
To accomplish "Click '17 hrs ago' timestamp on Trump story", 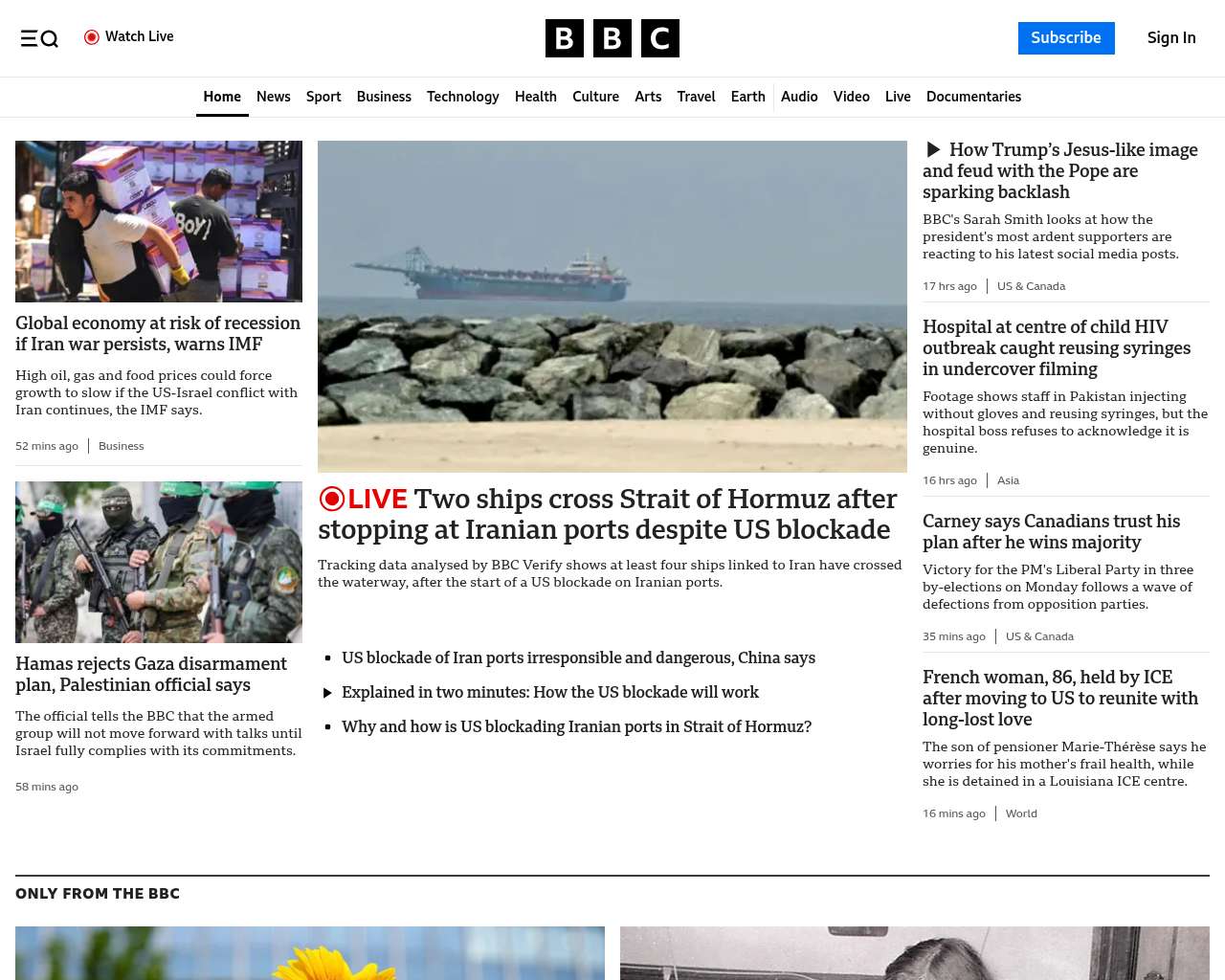I will point(949,286).
